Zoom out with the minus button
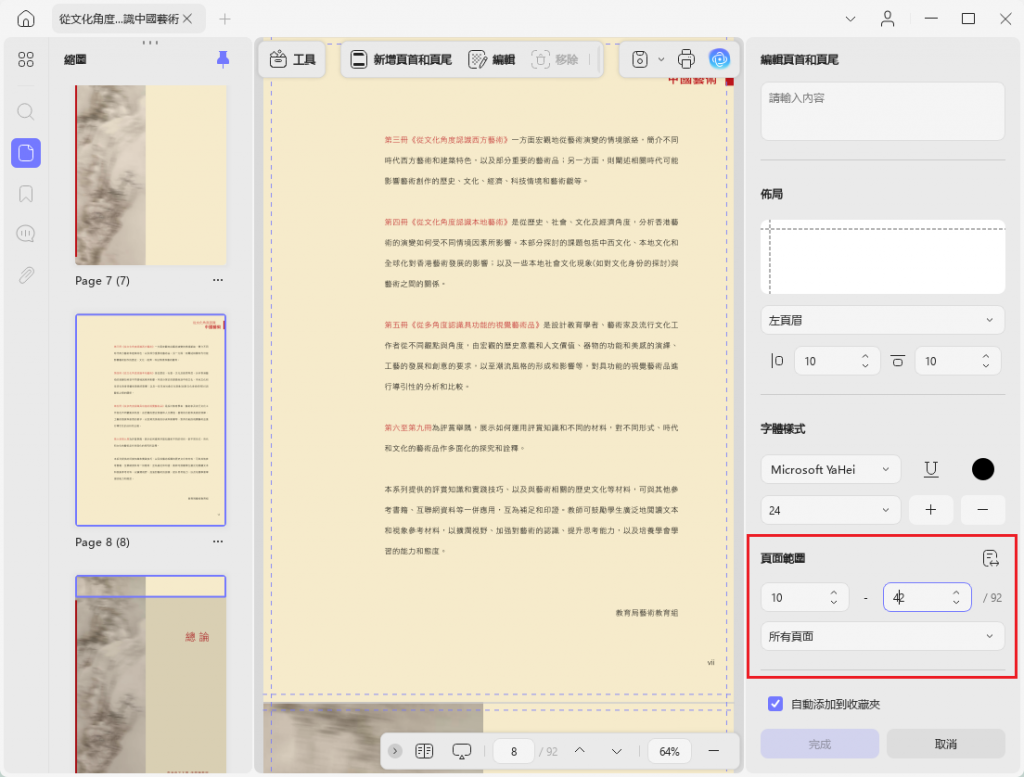The height and width of the screenshot is (777, 1024). (714, 752)
